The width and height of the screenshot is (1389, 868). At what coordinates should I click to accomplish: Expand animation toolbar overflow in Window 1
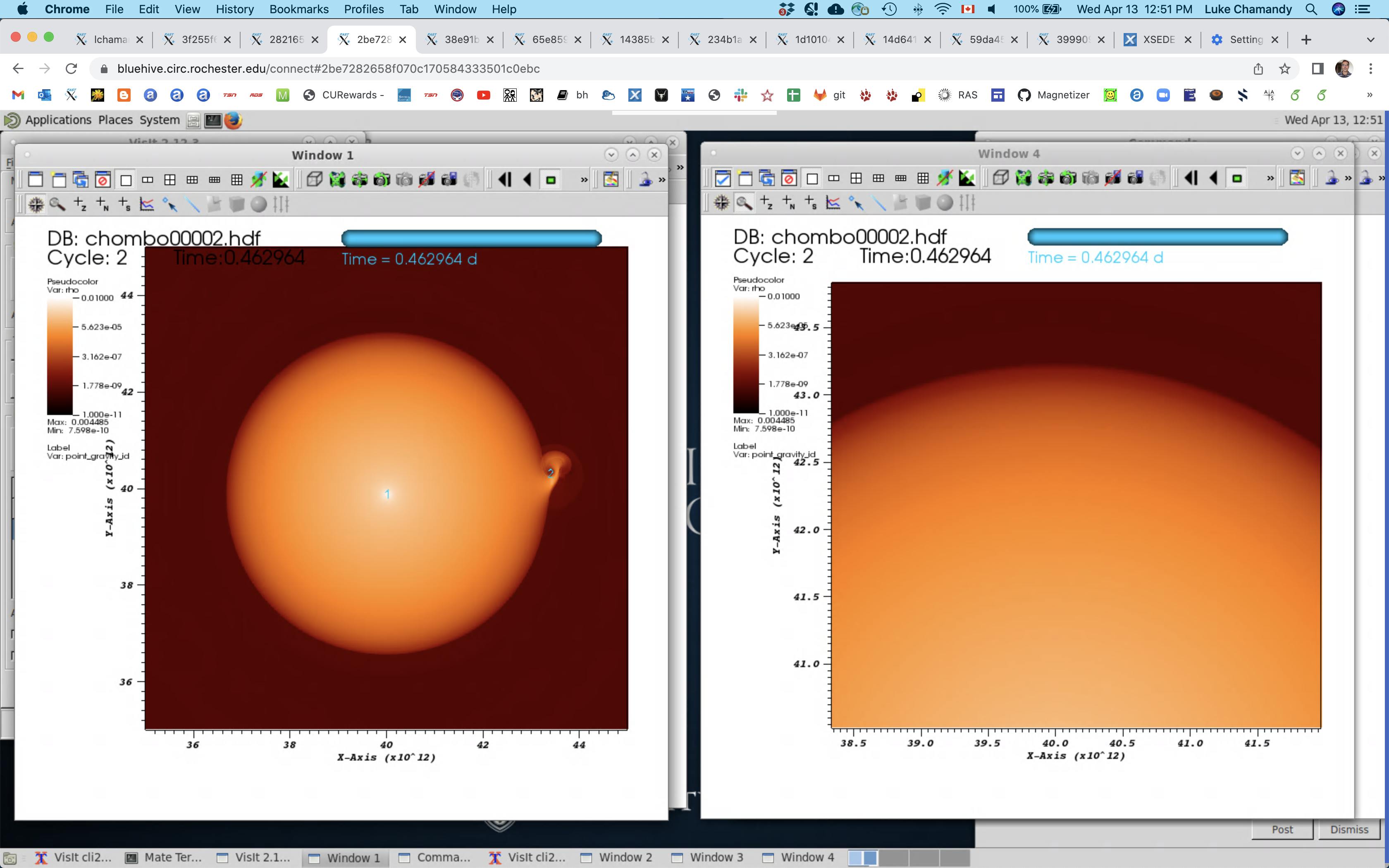(x=584, y=180)
